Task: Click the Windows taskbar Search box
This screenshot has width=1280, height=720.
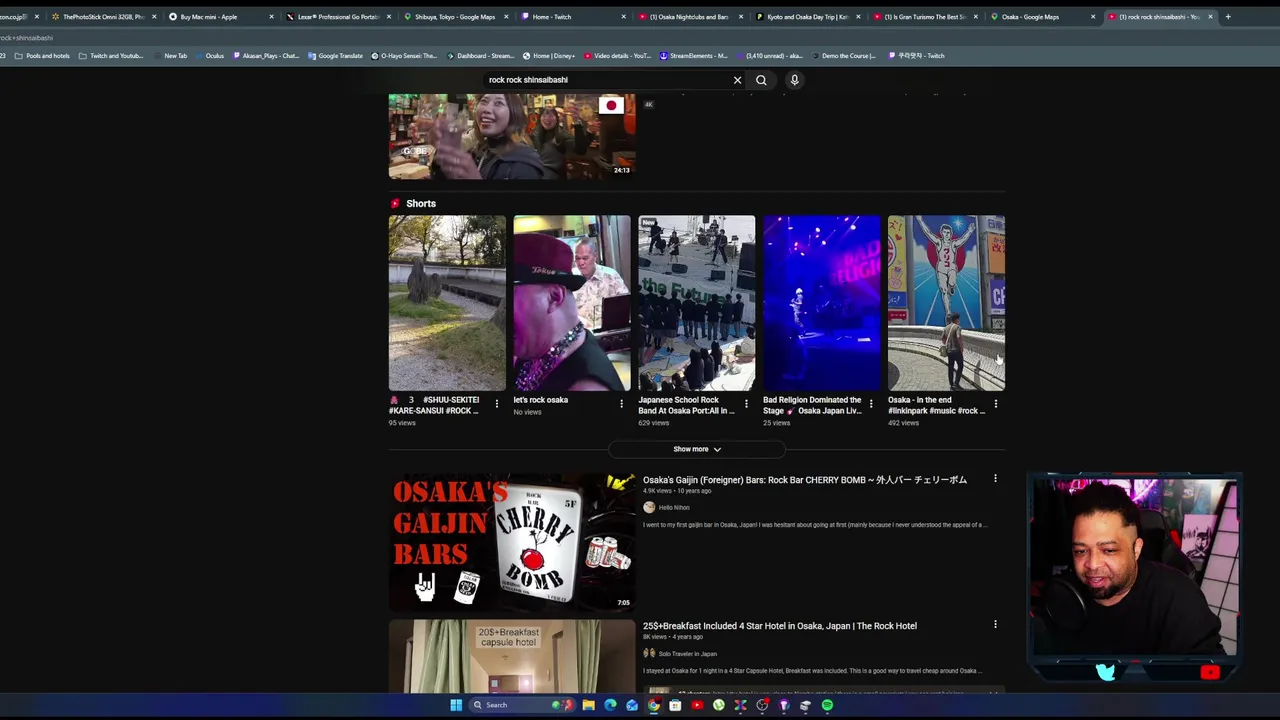Action: point(521,705)
